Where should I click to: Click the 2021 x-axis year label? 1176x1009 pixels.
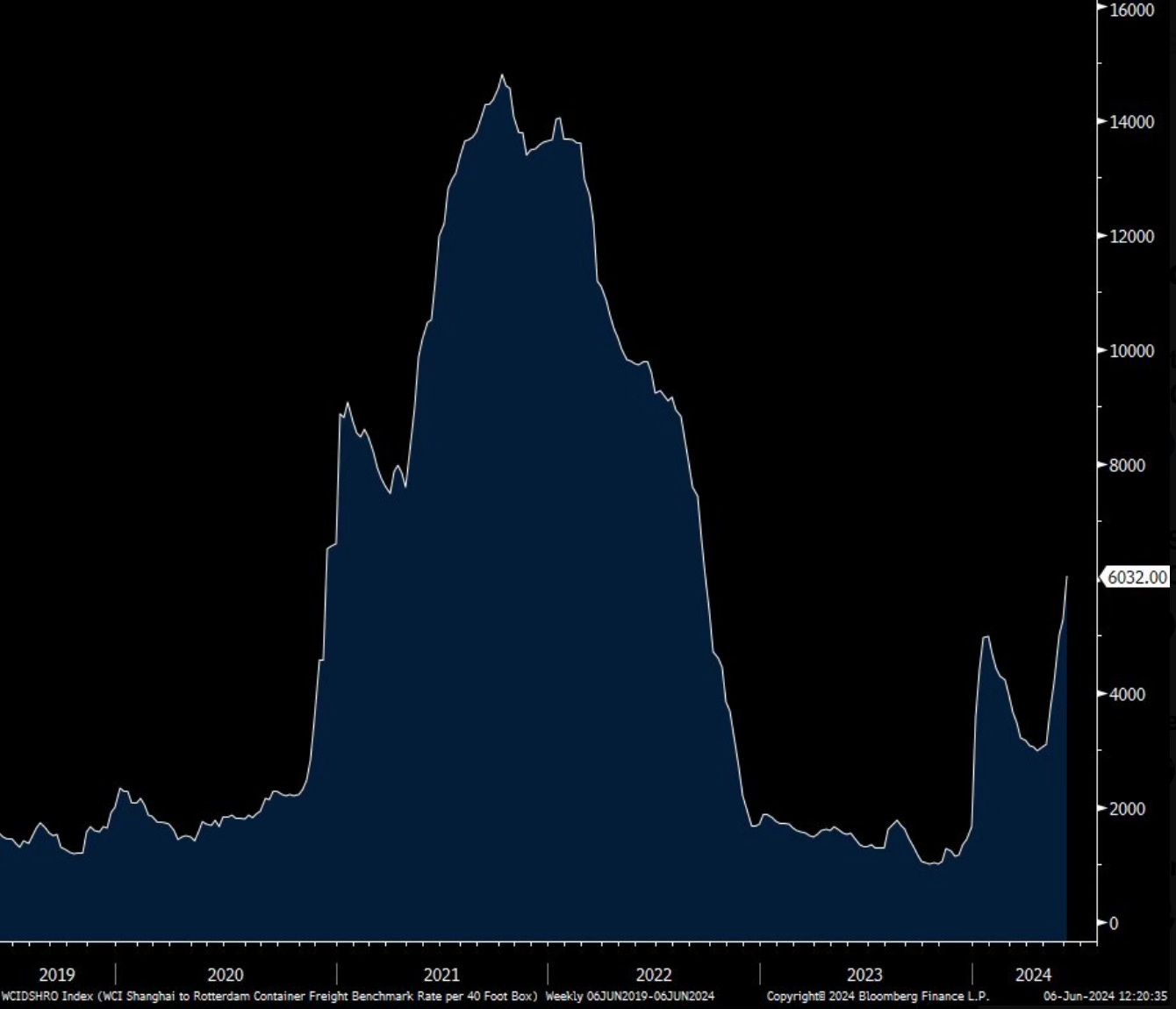[x=441, y=975]
